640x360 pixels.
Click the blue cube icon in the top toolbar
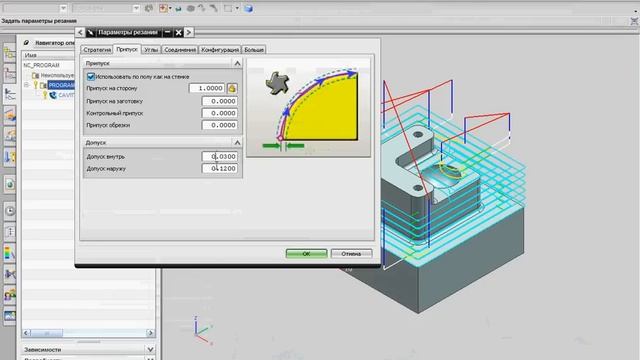click(248, 8)
